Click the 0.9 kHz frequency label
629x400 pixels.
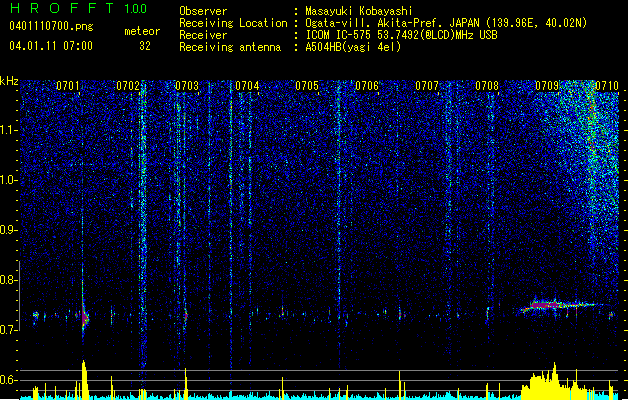(9, 230)
